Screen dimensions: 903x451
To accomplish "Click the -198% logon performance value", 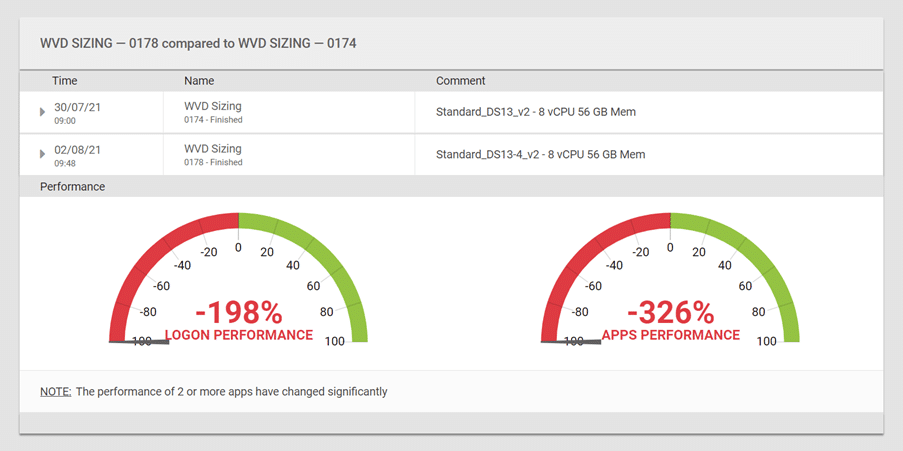I will click(238, 313).
